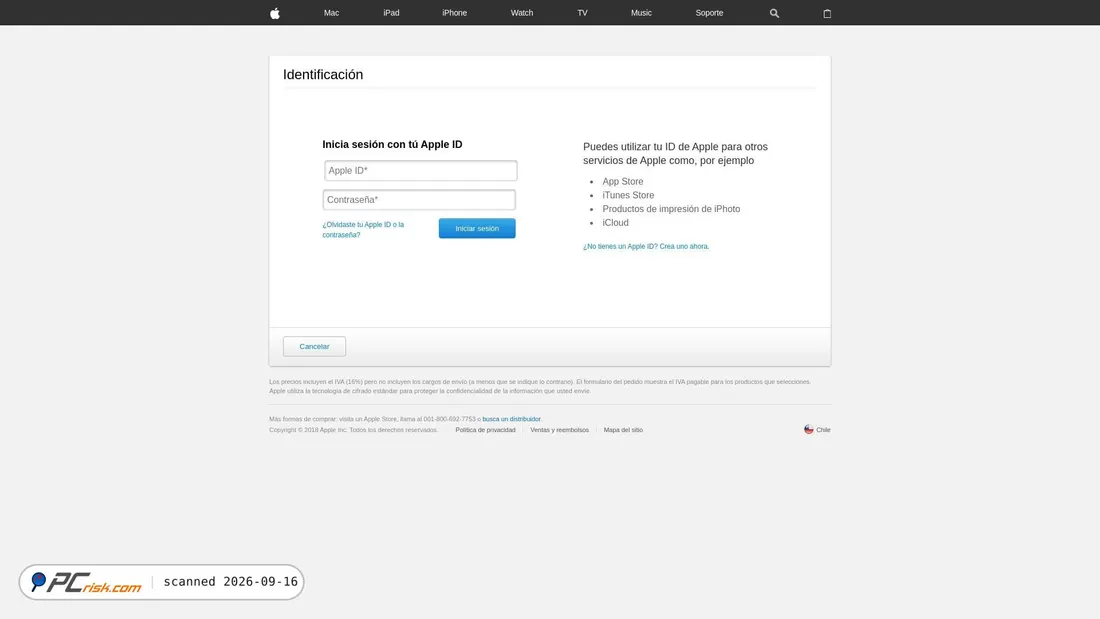Click the App Store list item
The width and height of the screenshot is (1100, 619).
pos(623,181)
